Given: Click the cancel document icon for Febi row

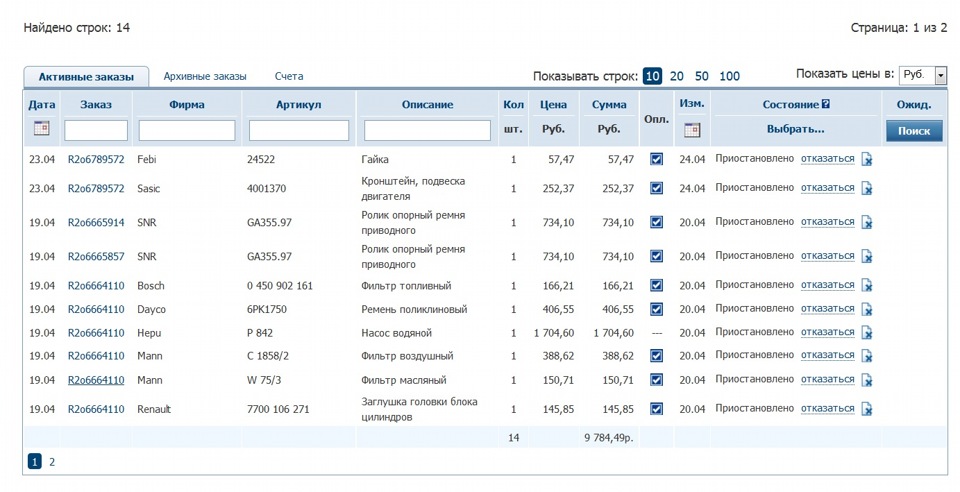Looking at the screenshot, I should (867, 159).
